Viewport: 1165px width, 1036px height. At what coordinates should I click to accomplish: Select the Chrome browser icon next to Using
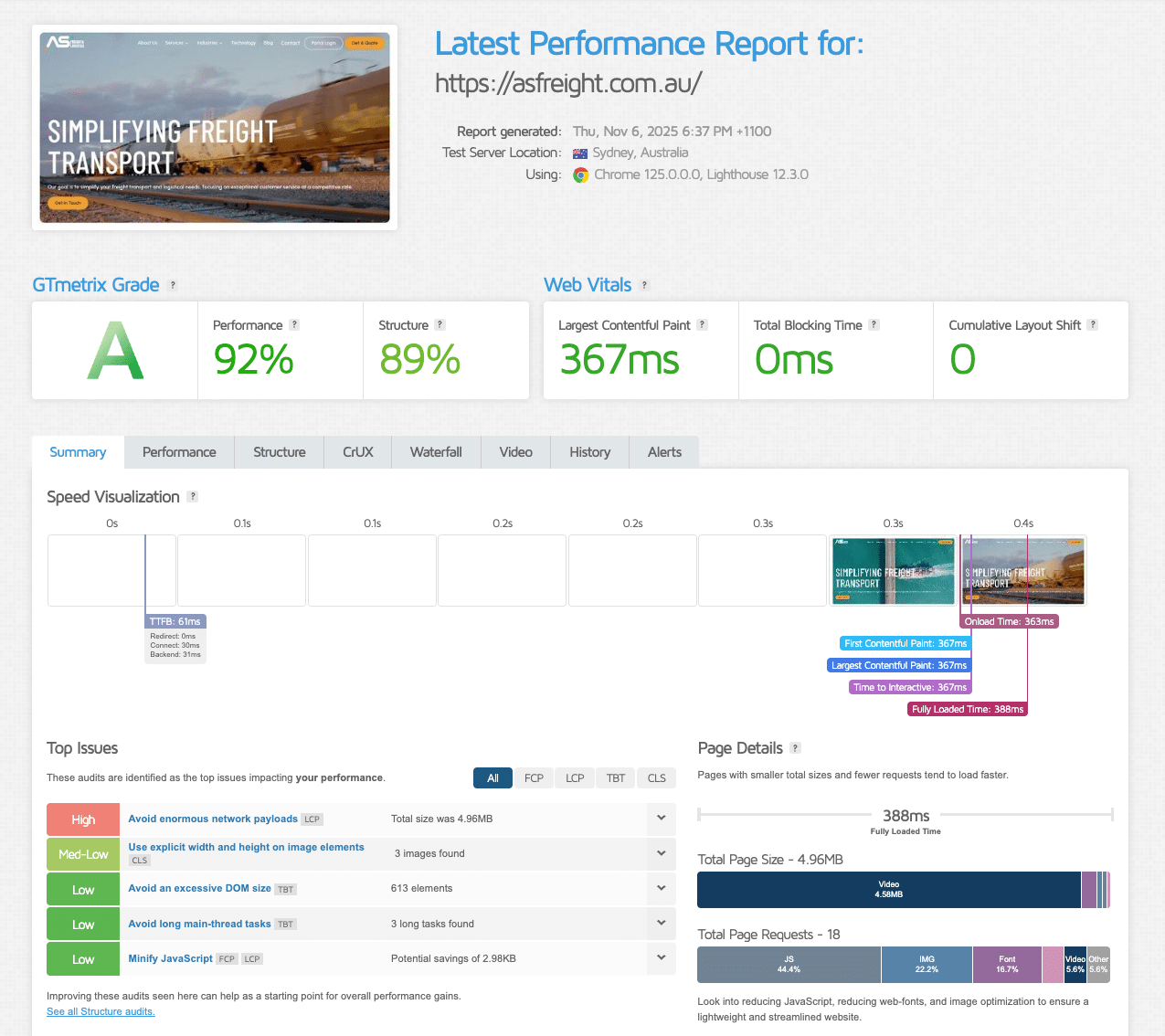point(582,174)
